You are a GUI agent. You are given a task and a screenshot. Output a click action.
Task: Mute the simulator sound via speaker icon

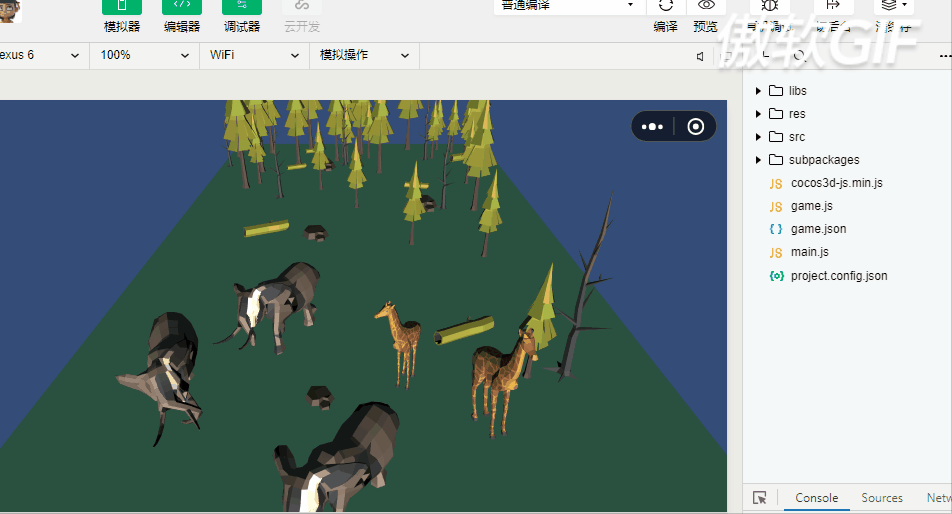[701, 56]
